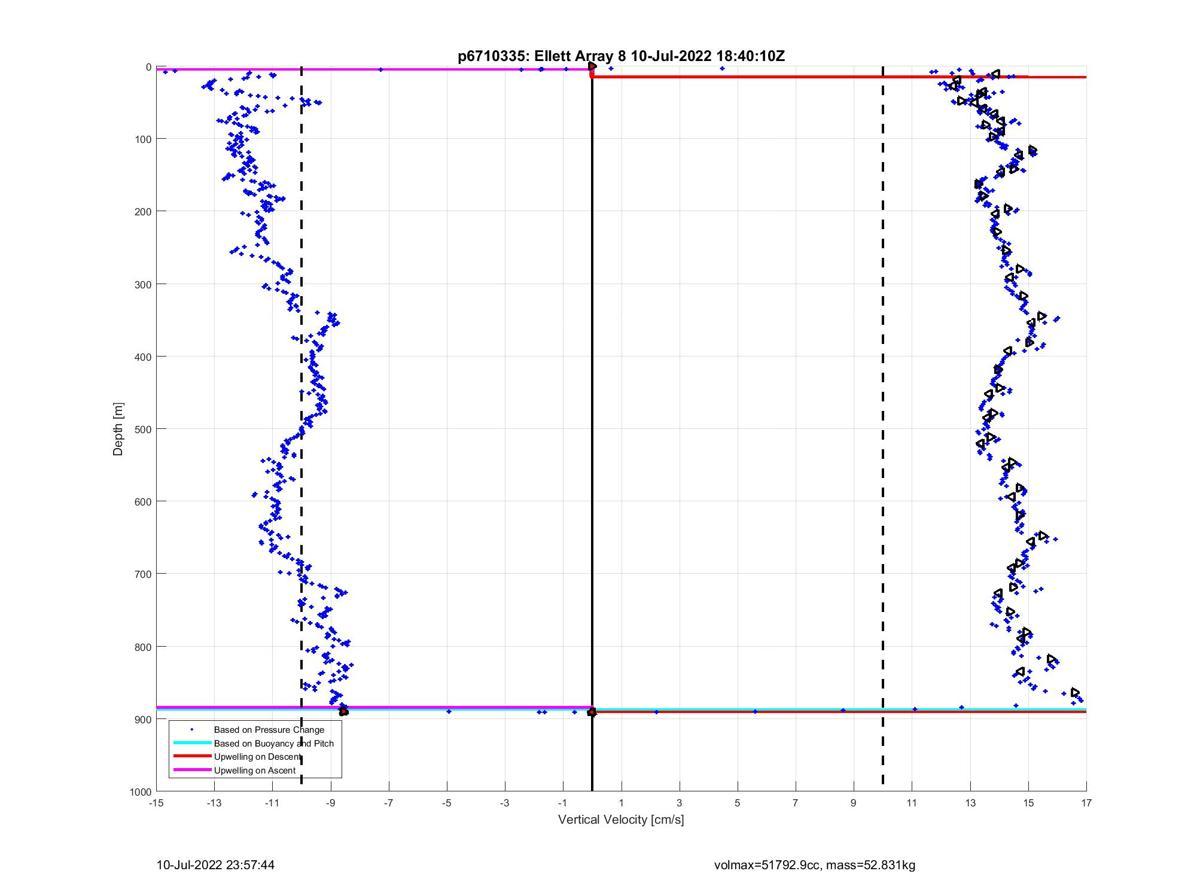Click the y-axis tick label '1000'
The height and width of the screenshot is (889, 1200).
[x=139, y=791]
